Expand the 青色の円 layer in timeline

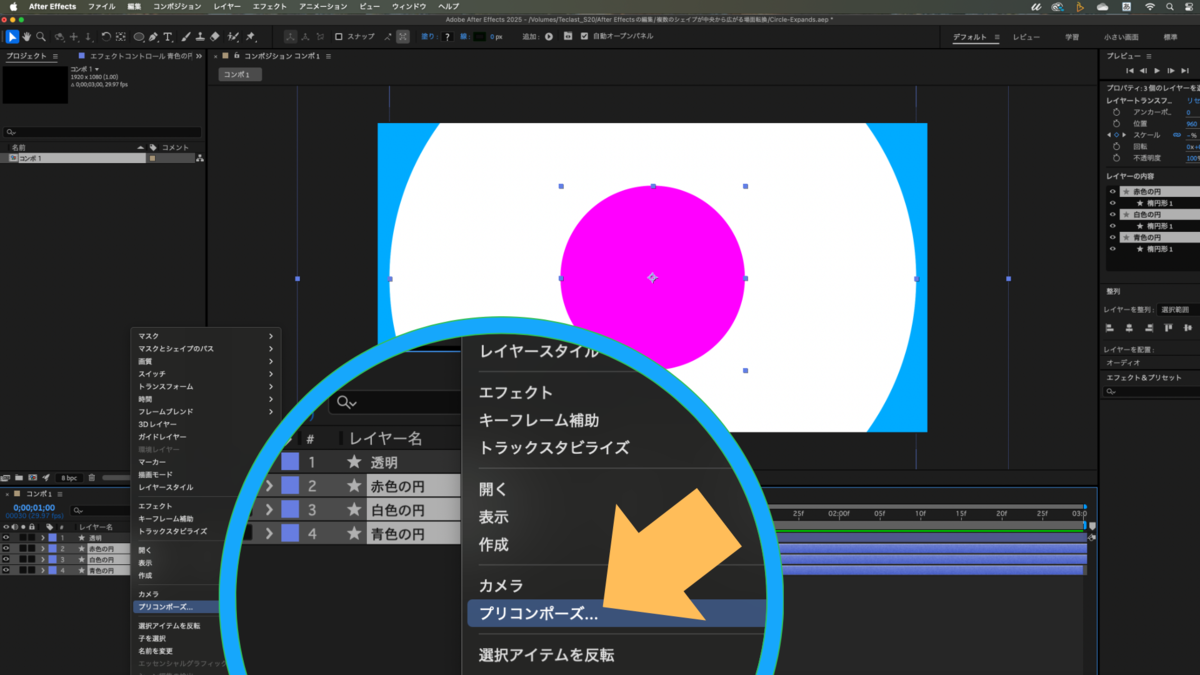42,571
